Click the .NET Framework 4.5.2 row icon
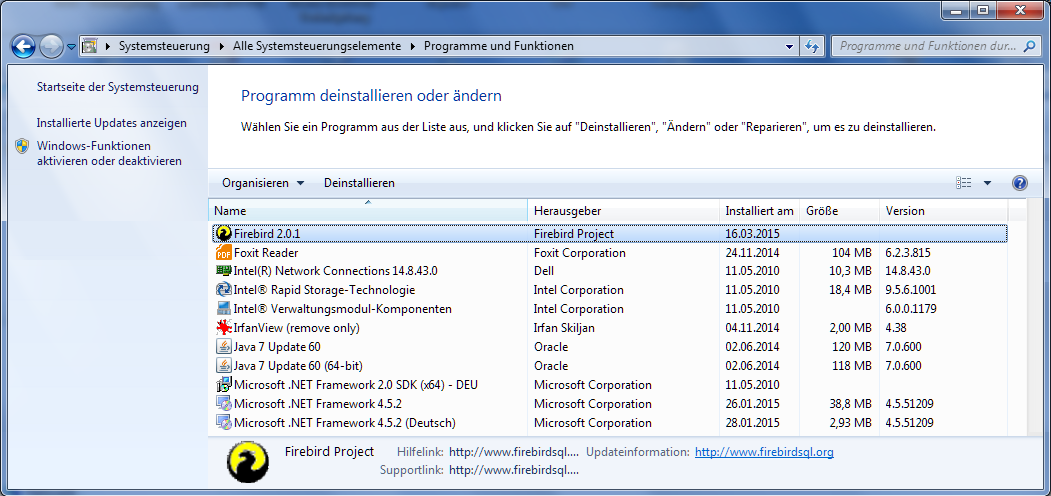Viewport: 1051px width, 496px height. 224,404
